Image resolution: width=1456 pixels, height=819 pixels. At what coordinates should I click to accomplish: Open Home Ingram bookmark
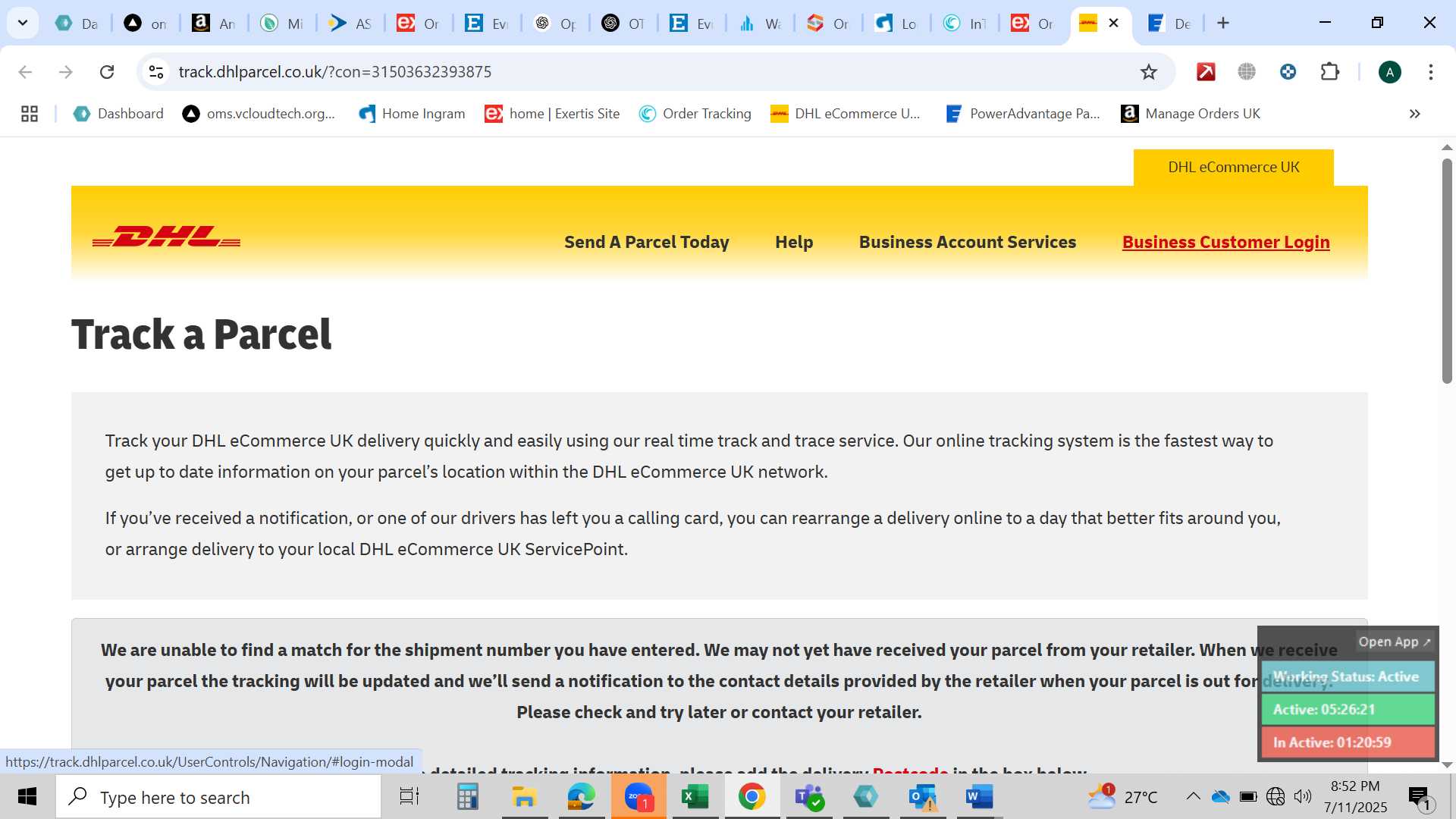412,114
